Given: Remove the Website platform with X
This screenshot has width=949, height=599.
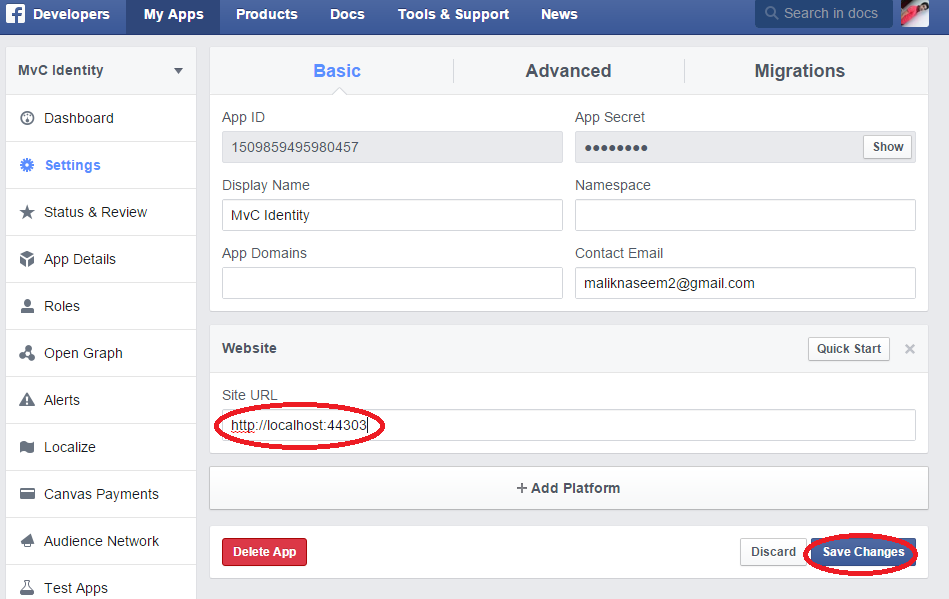Looking at the screenshot, I should tap(910, 349).
